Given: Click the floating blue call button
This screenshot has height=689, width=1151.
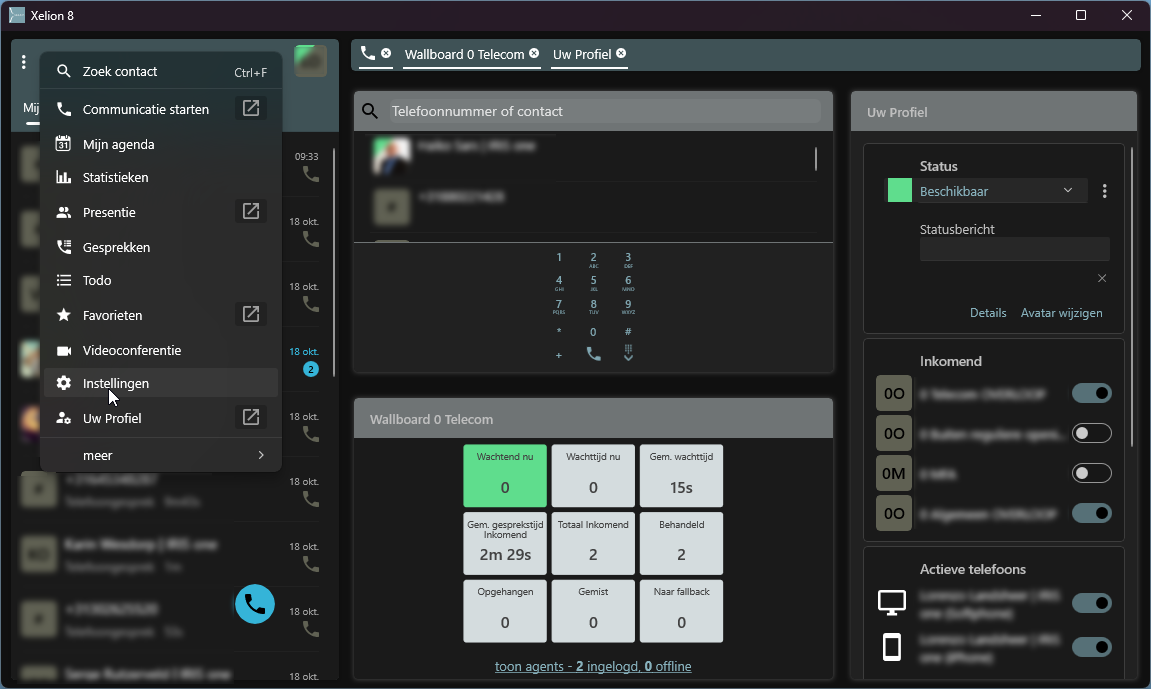Looking at the screenshot, I should (x=255, y=604).
